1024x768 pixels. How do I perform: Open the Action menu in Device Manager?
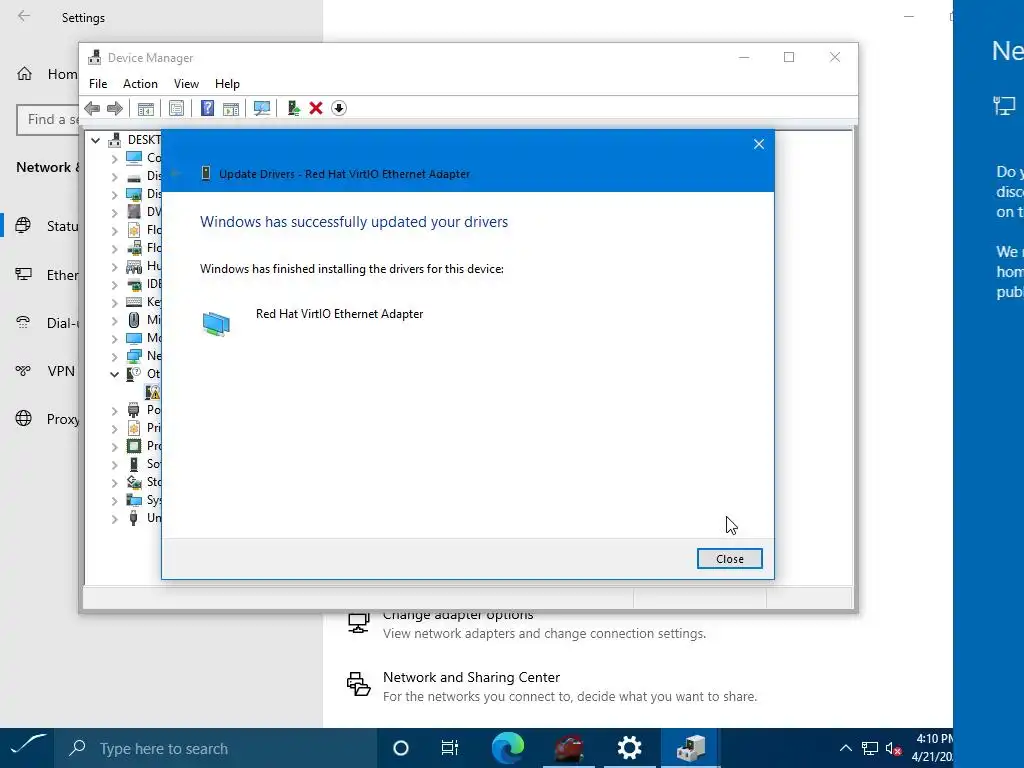[x=140, y=84]
